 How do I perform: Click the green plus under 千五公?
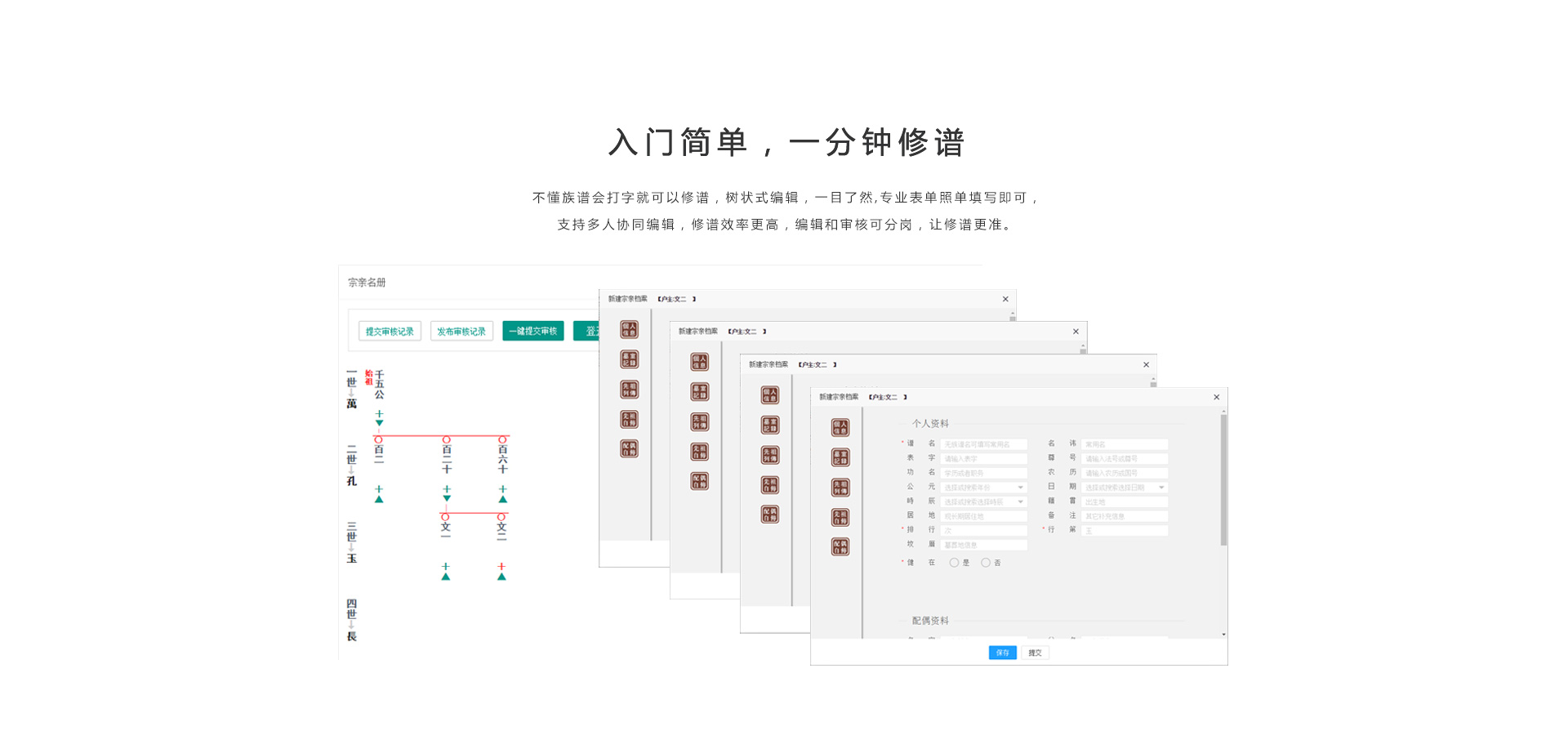pos(379,414)
